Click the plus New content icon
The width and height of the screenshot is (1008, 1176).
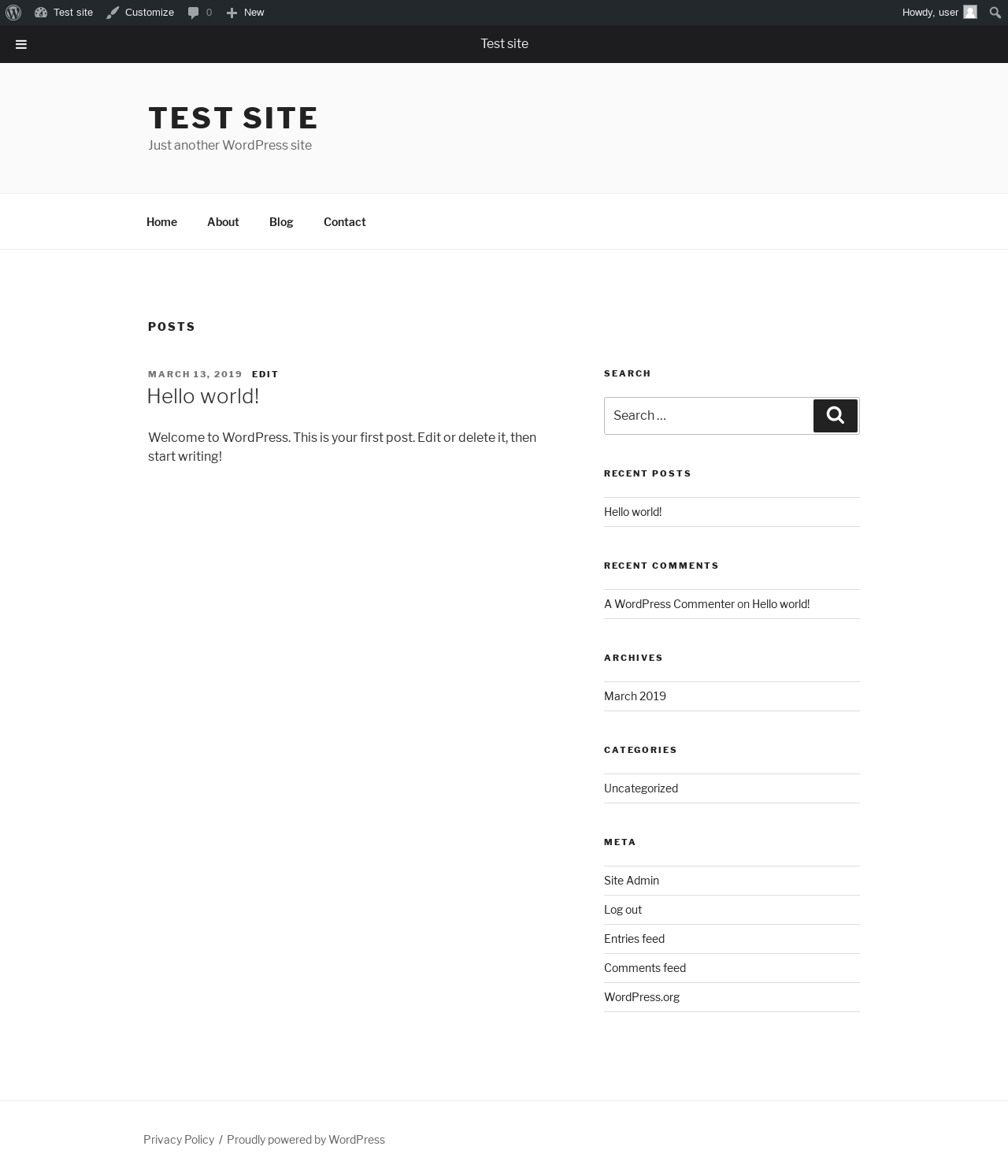click(x=232, y=13)
